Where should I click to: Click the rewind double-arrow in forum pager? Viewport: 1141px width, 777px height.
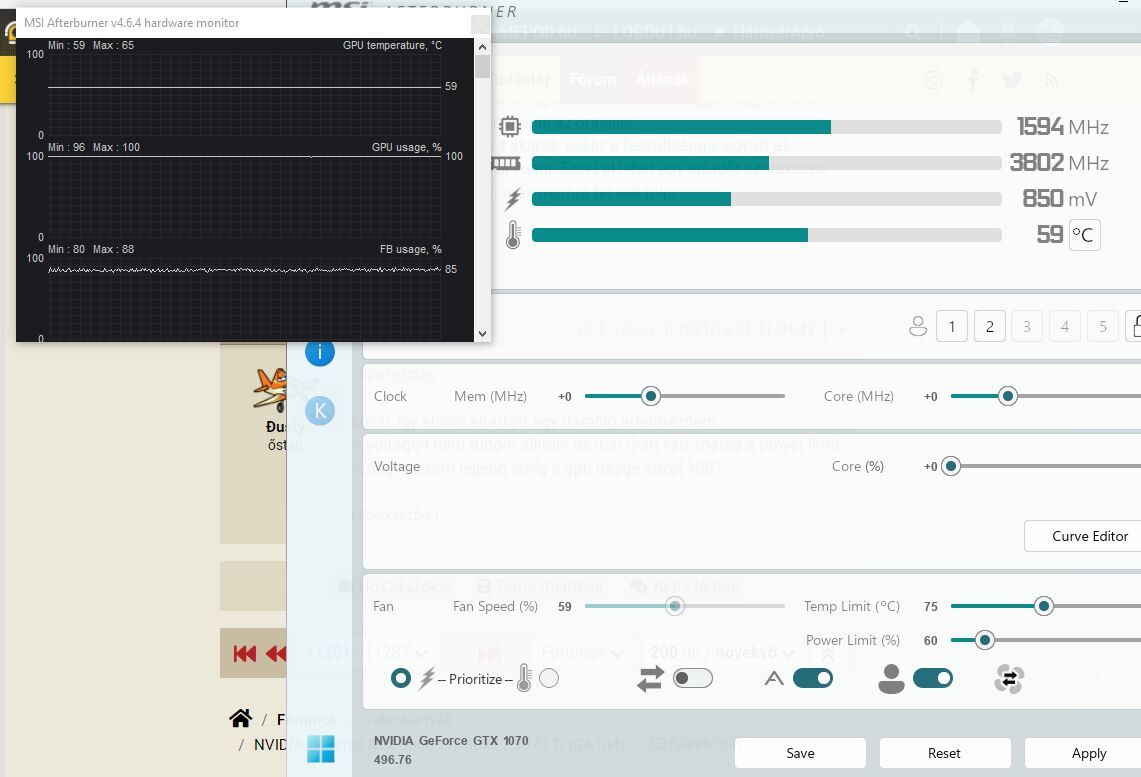pyautogui.click(x=277, y=653)
